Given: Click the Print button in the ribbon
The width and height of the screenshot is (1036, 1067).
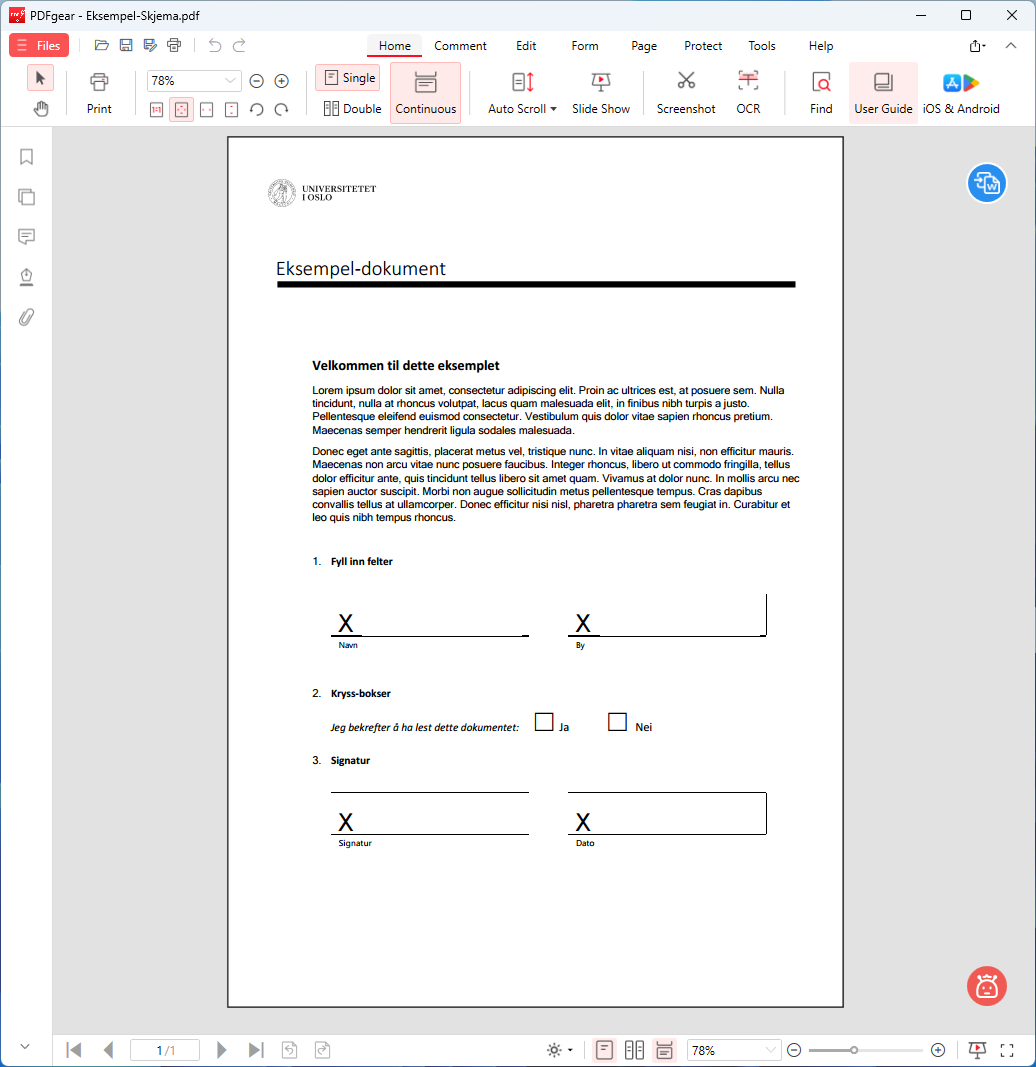Looking at the screenshot, I should (x=99, y=93).
